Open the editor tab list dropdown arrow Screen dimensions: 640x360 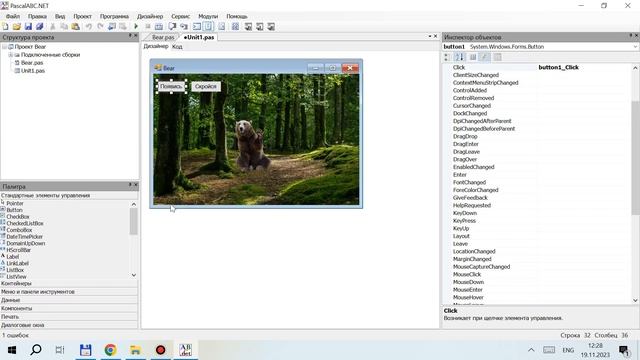(430, 36)
